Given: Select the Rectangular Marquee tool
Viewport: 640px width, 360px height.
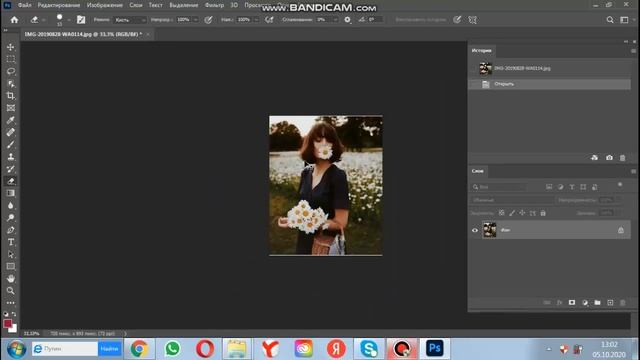Looking at the screenshot, I should pyautogui.click(x=11, y=59).
